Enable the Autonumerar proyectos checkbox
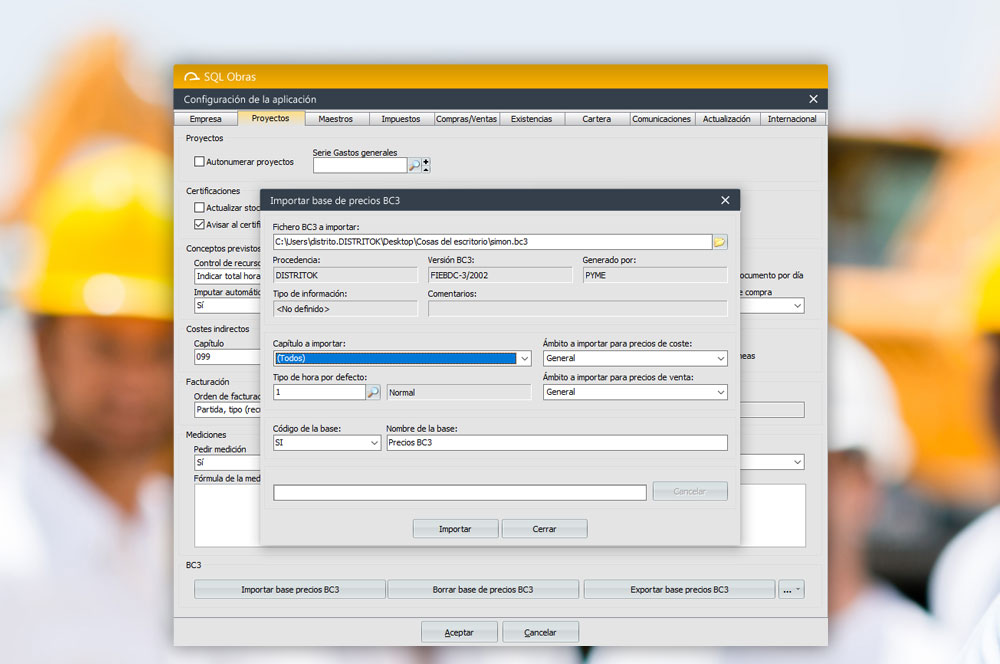 [199, 161]
